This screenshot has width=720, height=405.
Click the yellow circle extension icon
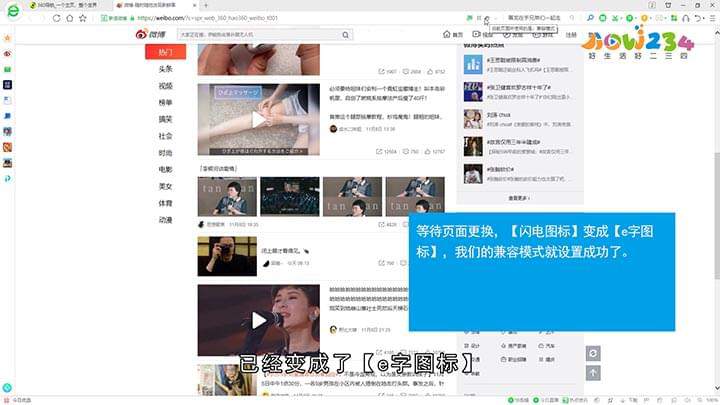point(644,18)
